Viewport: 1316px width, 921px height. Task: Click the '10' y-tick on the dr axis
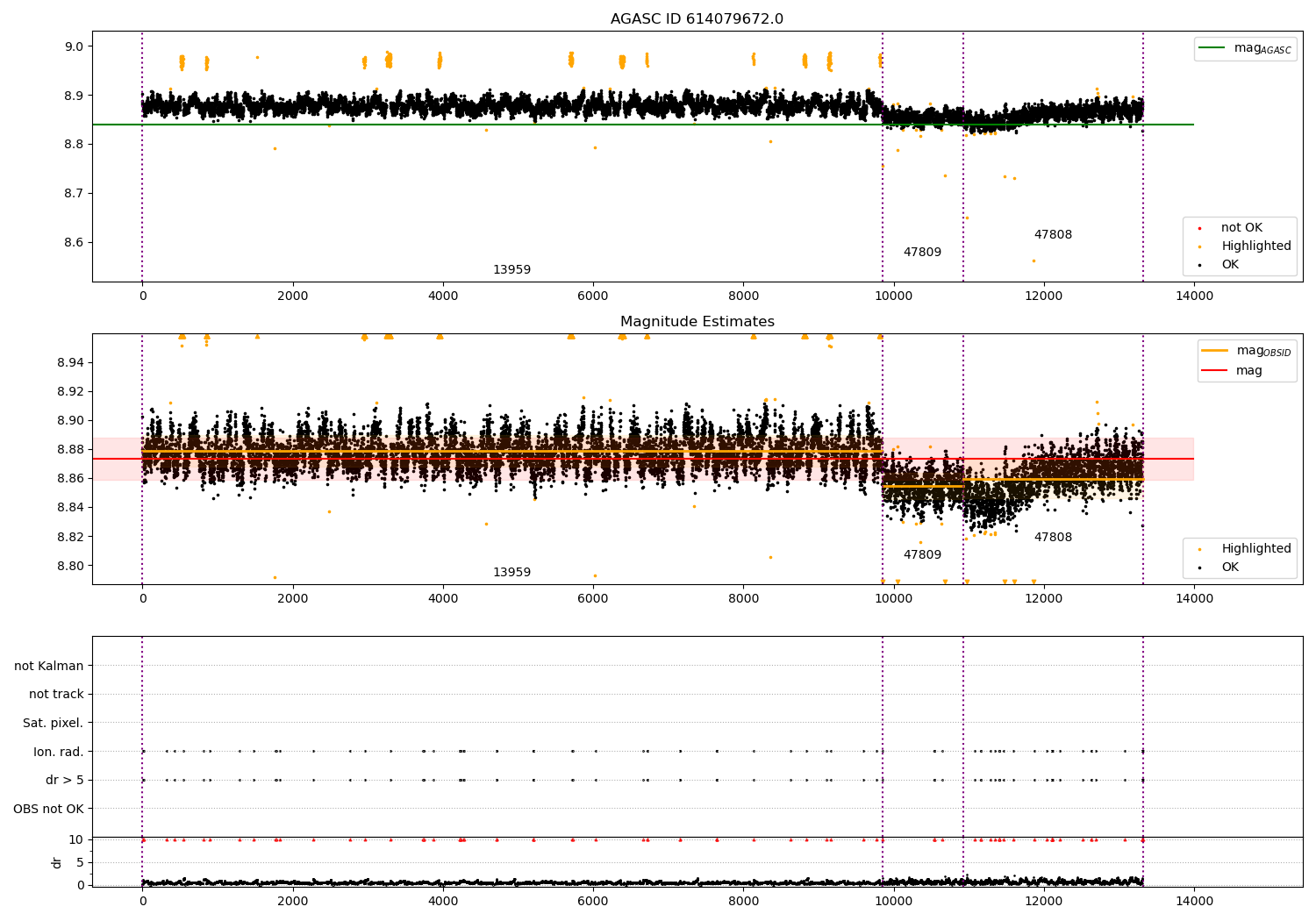76,839
